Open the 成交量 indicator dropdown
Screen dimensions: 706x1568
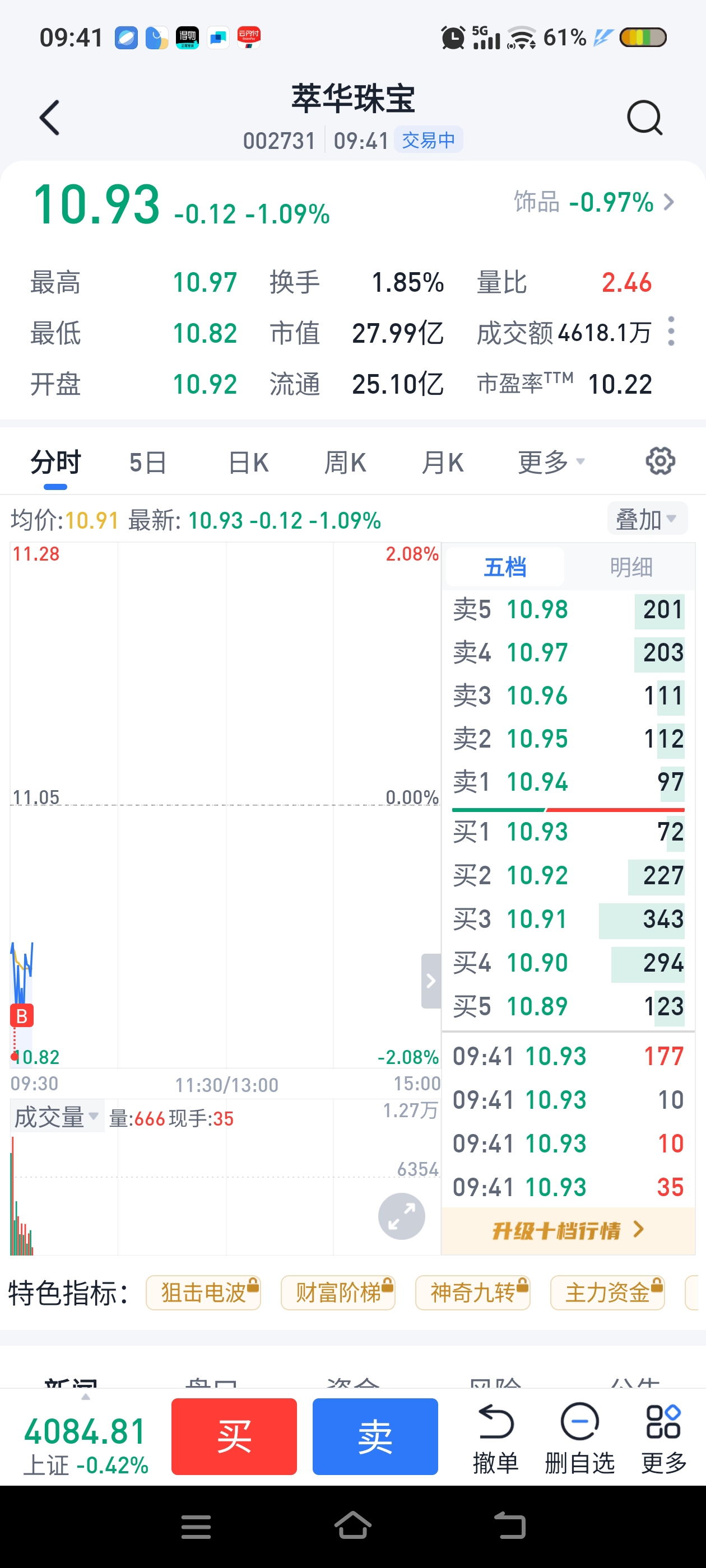point(57,1117)
